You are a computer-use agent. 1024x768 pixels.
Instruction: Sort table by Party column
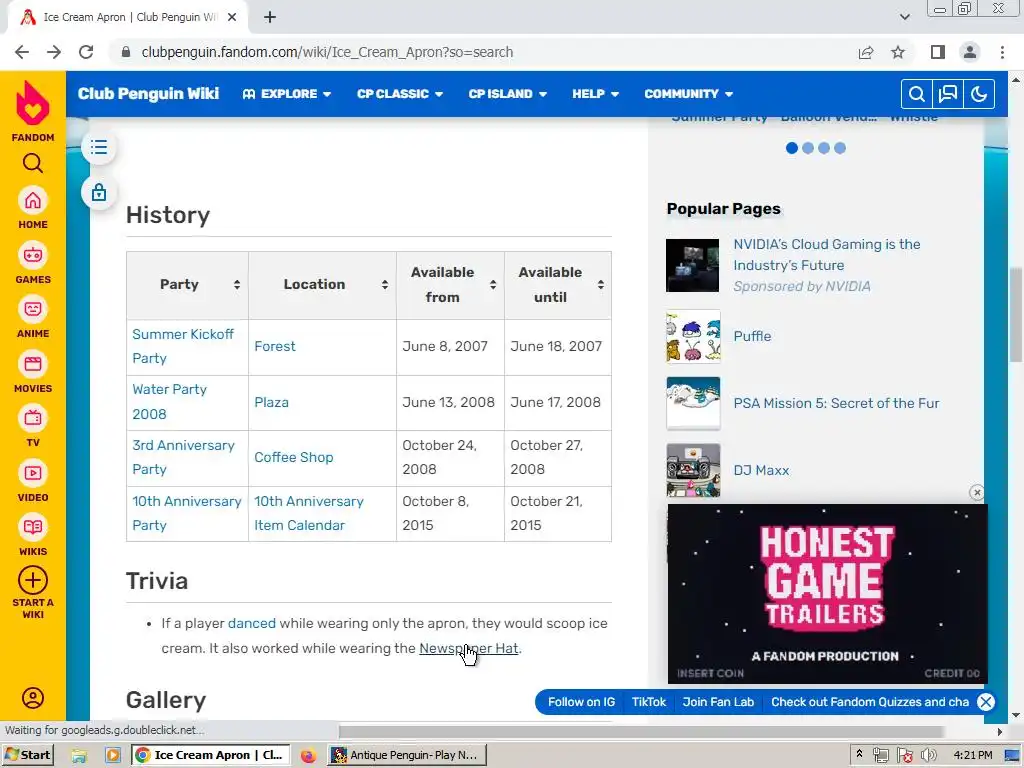click(x=236, y=285)
